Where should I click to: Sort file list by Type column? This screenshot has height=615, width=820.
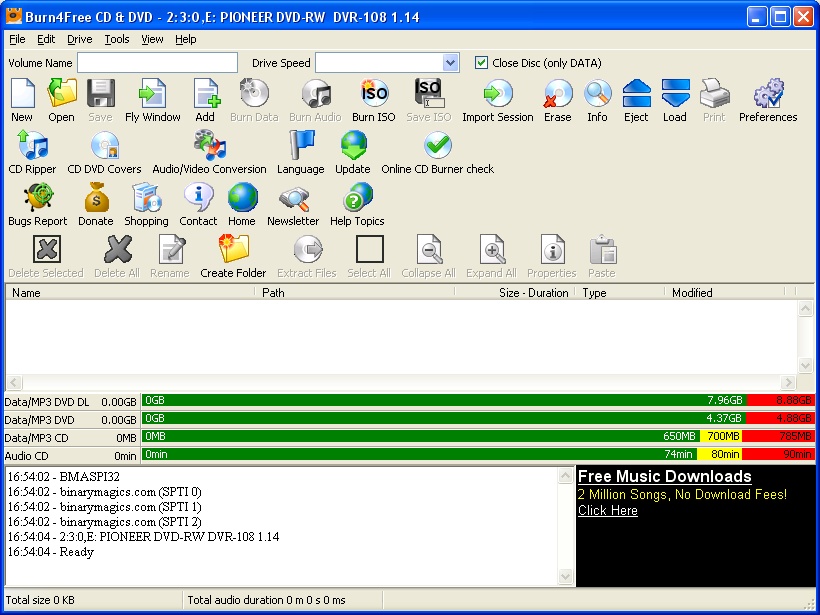pyautogui.click(x=620, y=293)
